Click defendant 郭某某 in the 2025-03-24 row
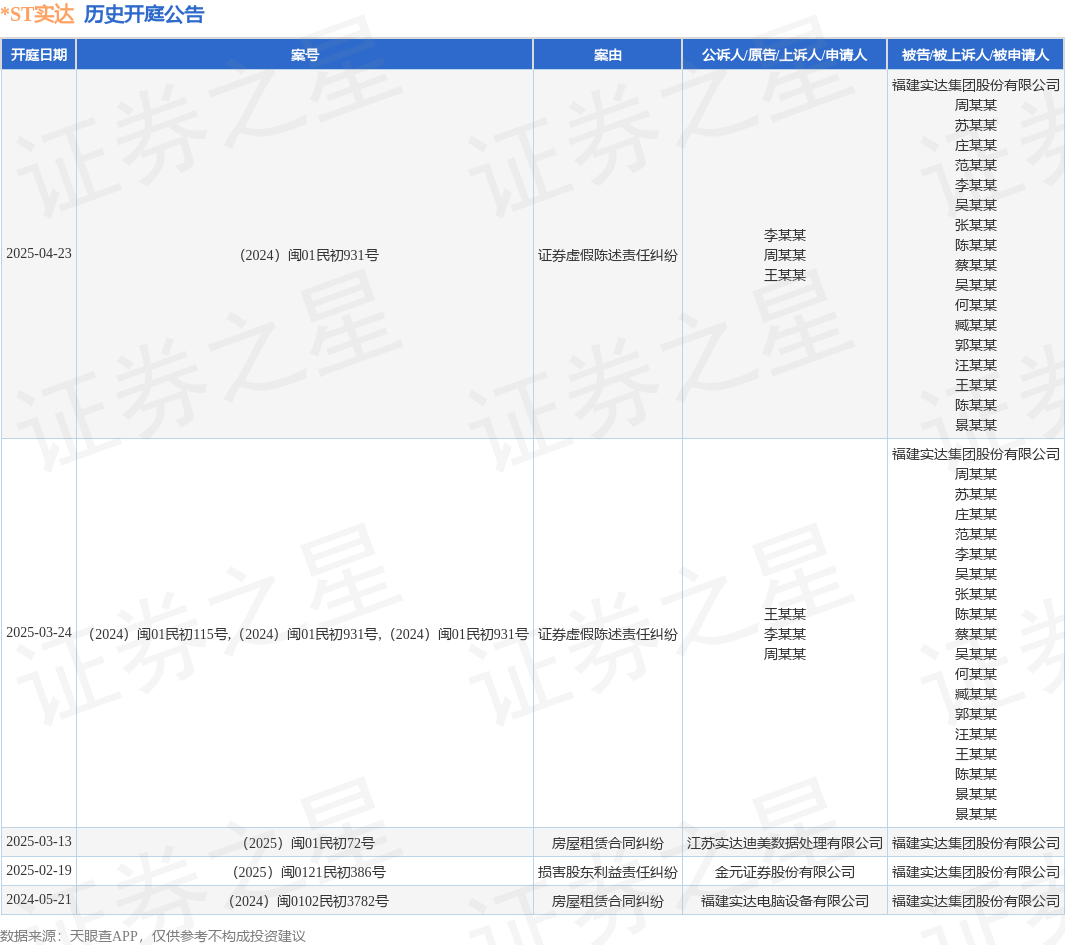The height and width of the screenshot is (945, 1065). coord(975,714)
